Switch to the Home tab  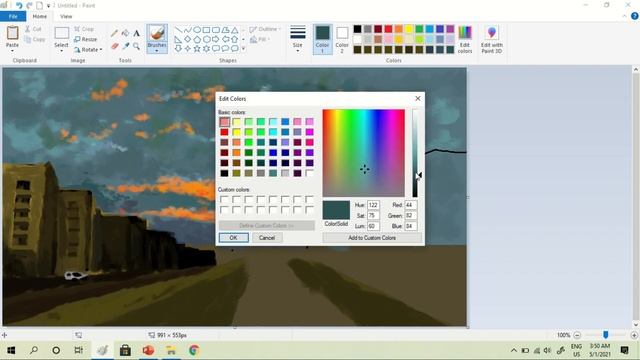click(40, 16)
